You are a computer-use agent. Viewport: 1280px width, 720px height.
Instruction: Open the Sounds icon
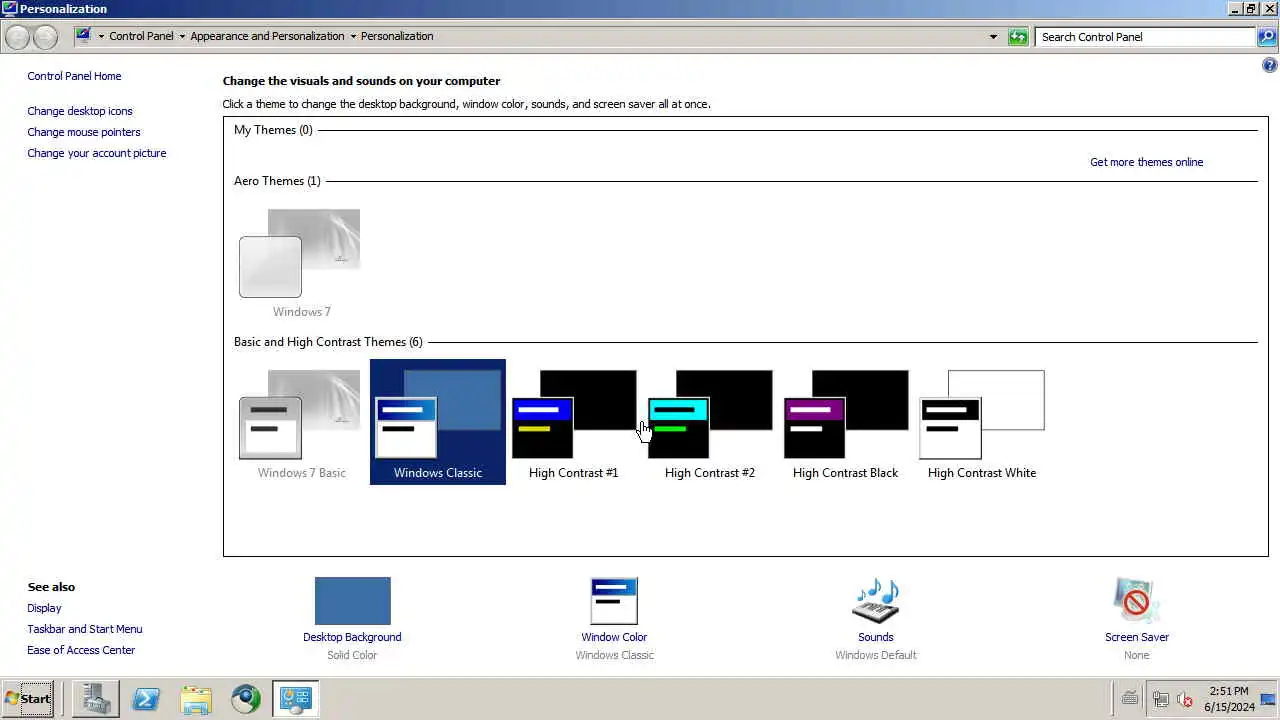coord(876,601)
